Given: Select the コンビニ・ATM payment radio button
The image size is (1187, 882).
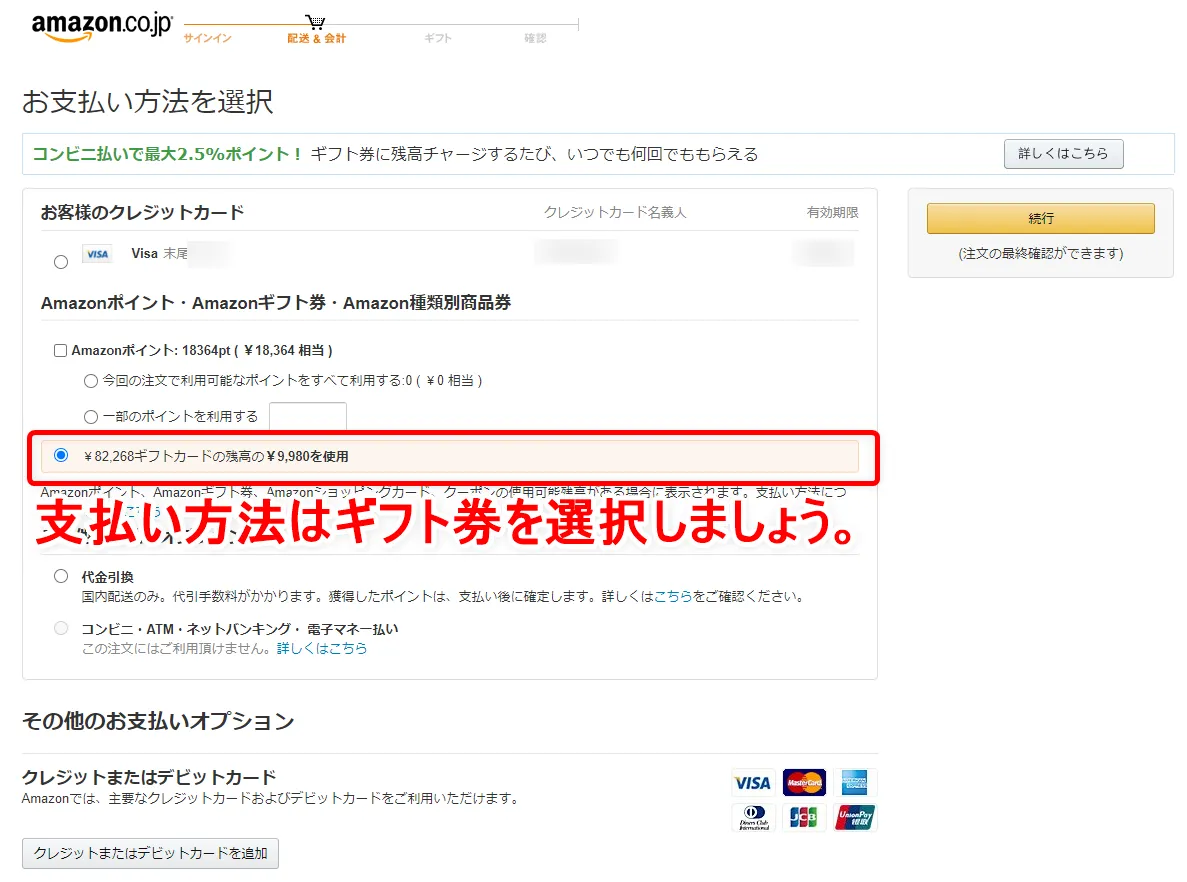Looking at the screenshot, I should 61,628.
